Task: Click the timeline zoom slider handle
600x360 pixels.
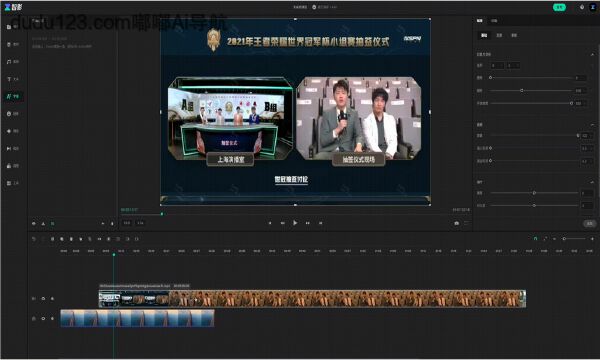Action: (564, 239)
